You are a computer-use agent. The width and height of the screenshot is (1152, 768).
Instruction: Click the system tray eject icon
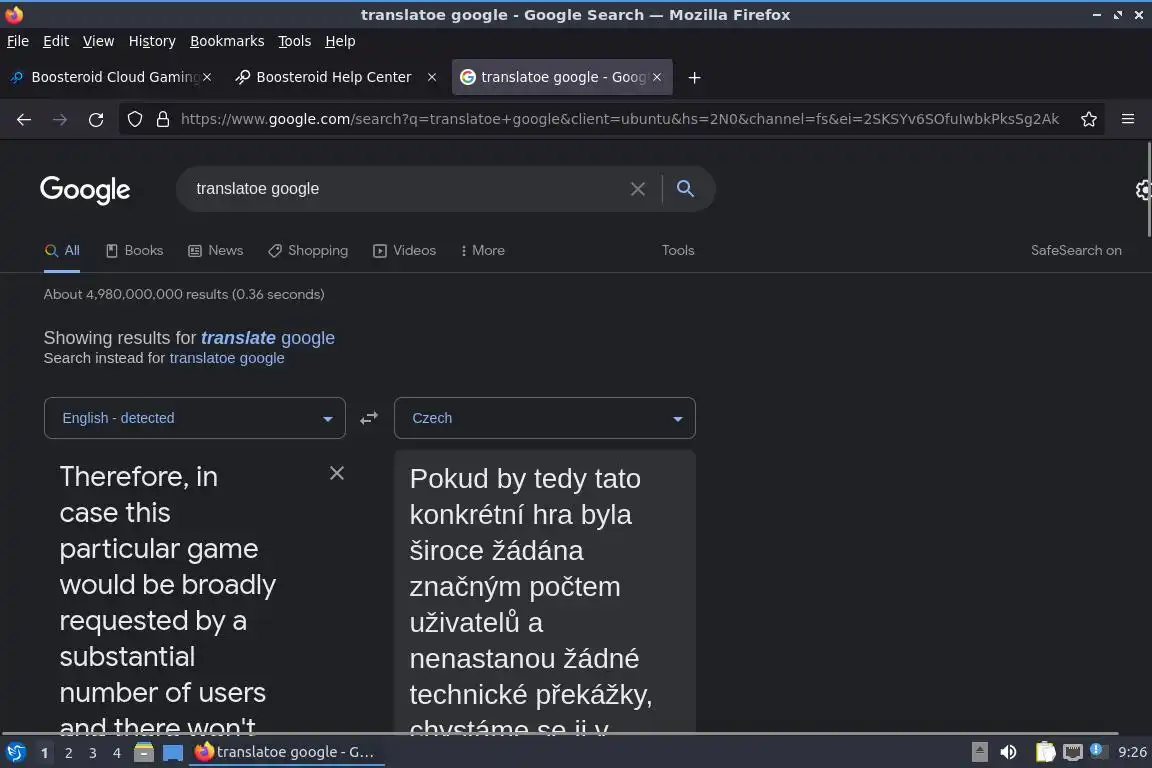point(979,752)
